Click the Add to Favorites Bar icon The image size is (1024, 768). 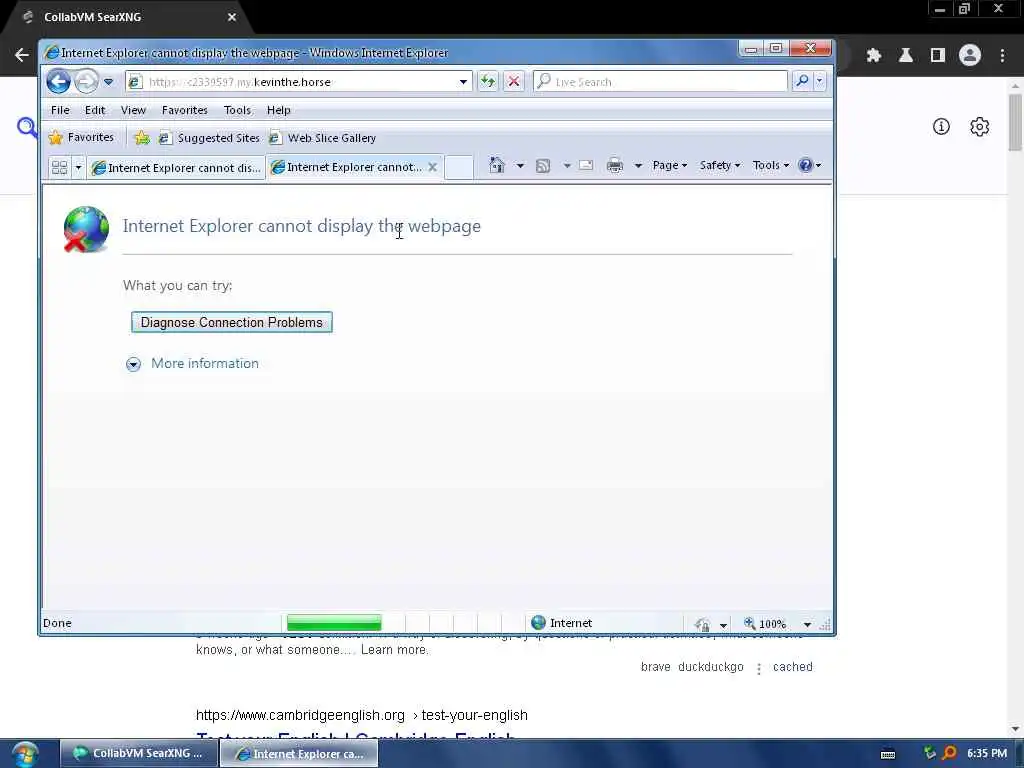pos(142,138)
